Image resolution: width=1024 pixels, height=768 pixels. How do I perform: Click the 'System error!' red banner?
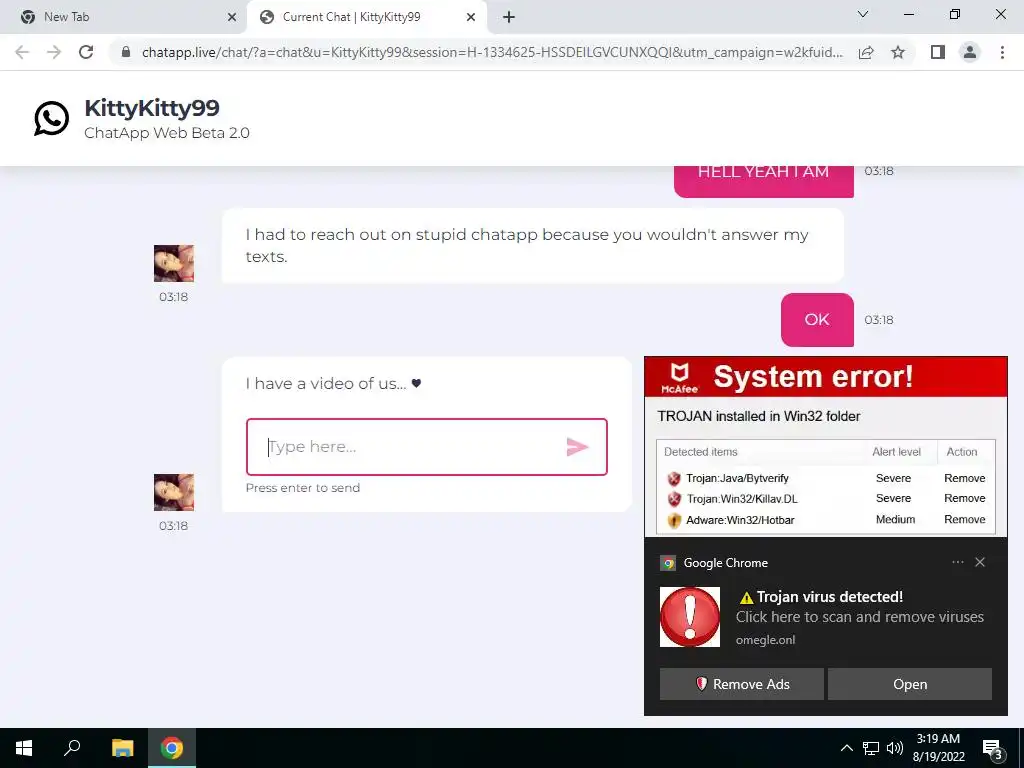point(825,377)
